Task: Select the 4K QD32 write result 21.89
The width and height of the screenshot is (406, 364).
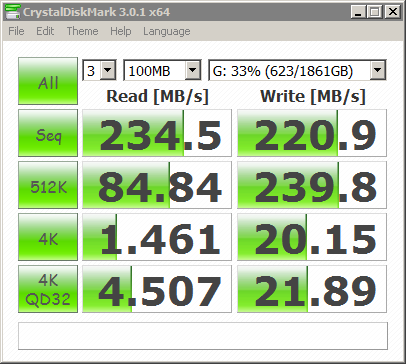Action: [x=312, y=289]
